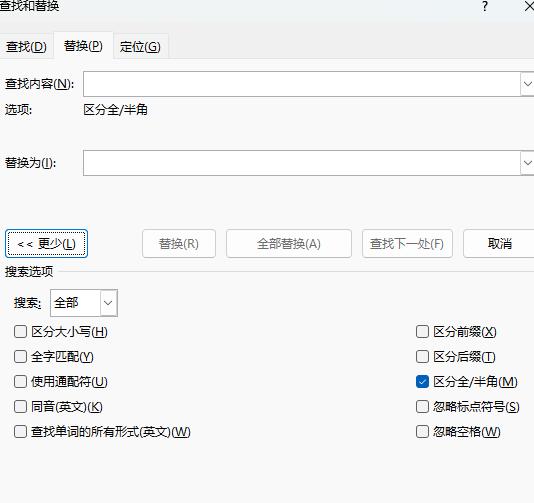Click the 查找下一处(F) button

coord(407,243)
